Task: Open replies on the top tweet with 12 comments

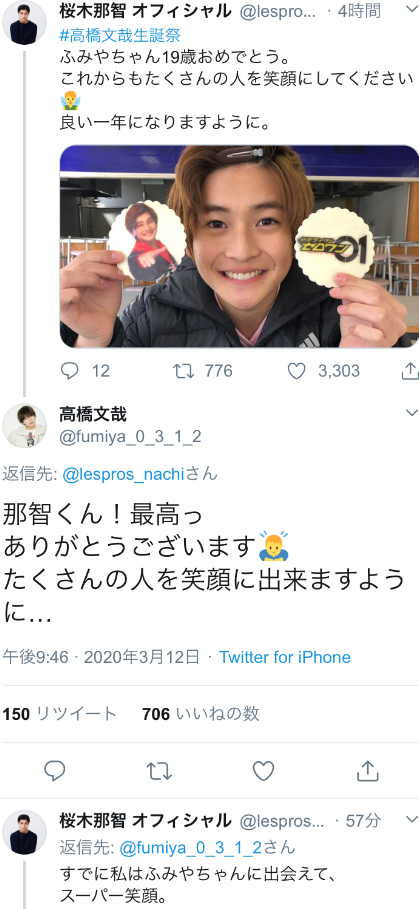Action: (x=70, y=371)
